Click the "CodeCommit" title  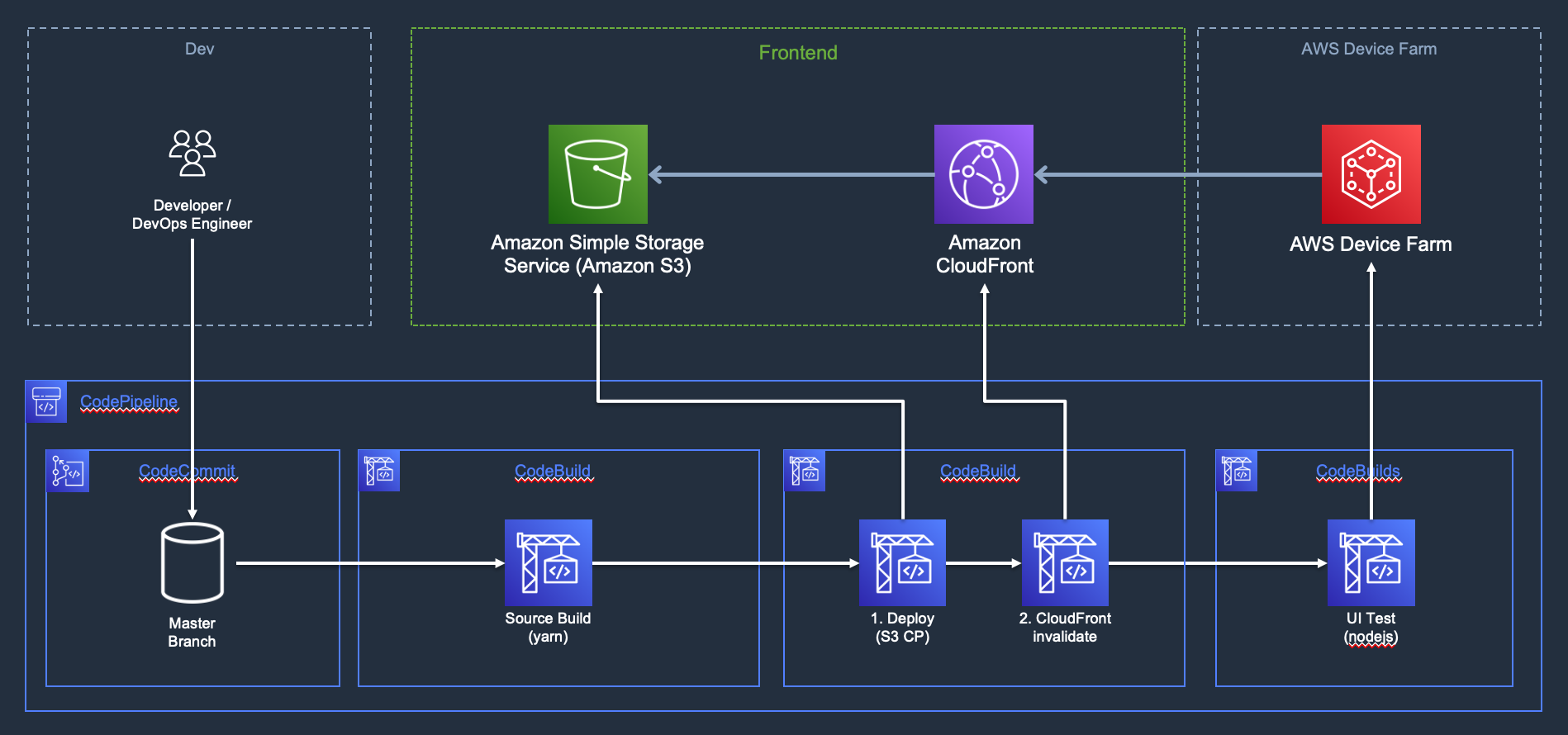click(188, 472)
